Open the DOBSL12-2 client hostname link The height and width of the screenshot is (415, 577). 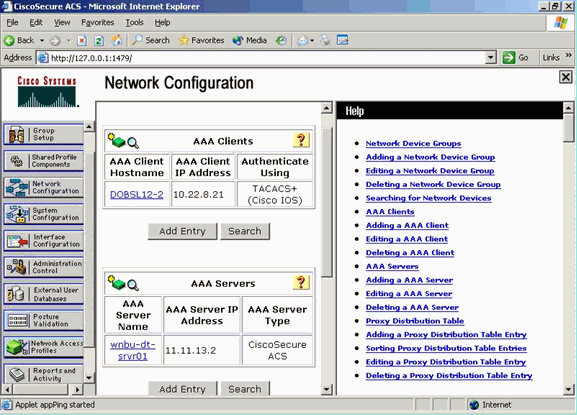137,194
